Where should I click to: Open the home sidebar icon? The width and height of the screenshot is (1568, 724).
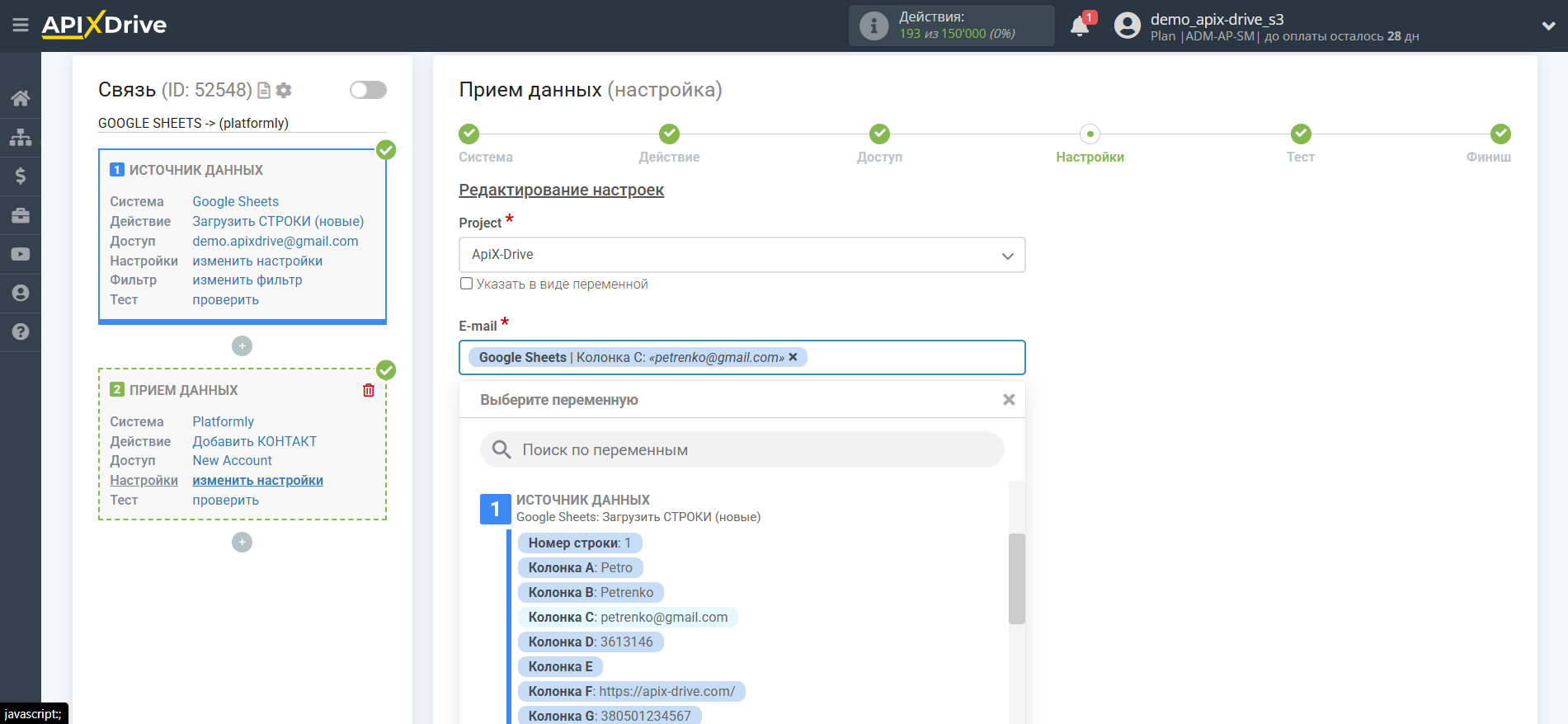tap(21, 98)
